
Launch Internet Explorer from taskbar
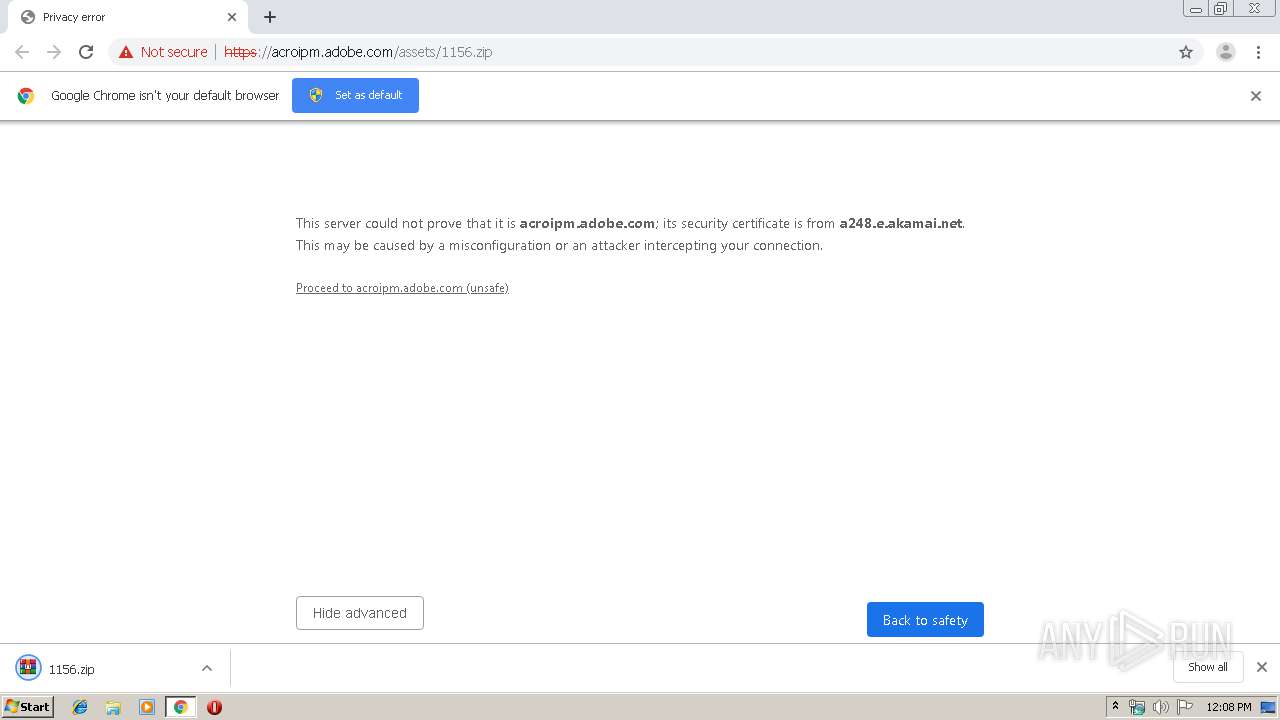80,707
